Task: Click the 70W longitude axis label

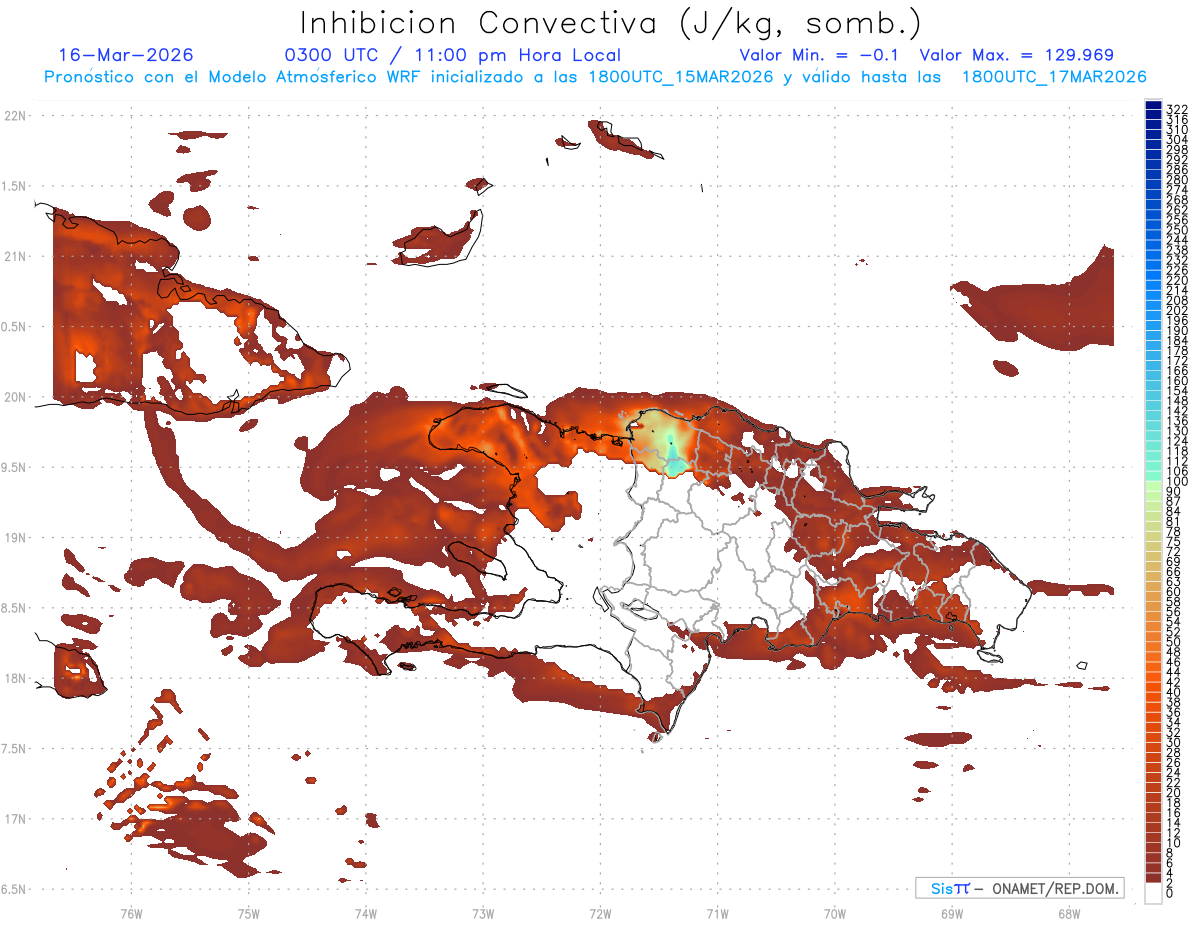Action: coord(834,913)
